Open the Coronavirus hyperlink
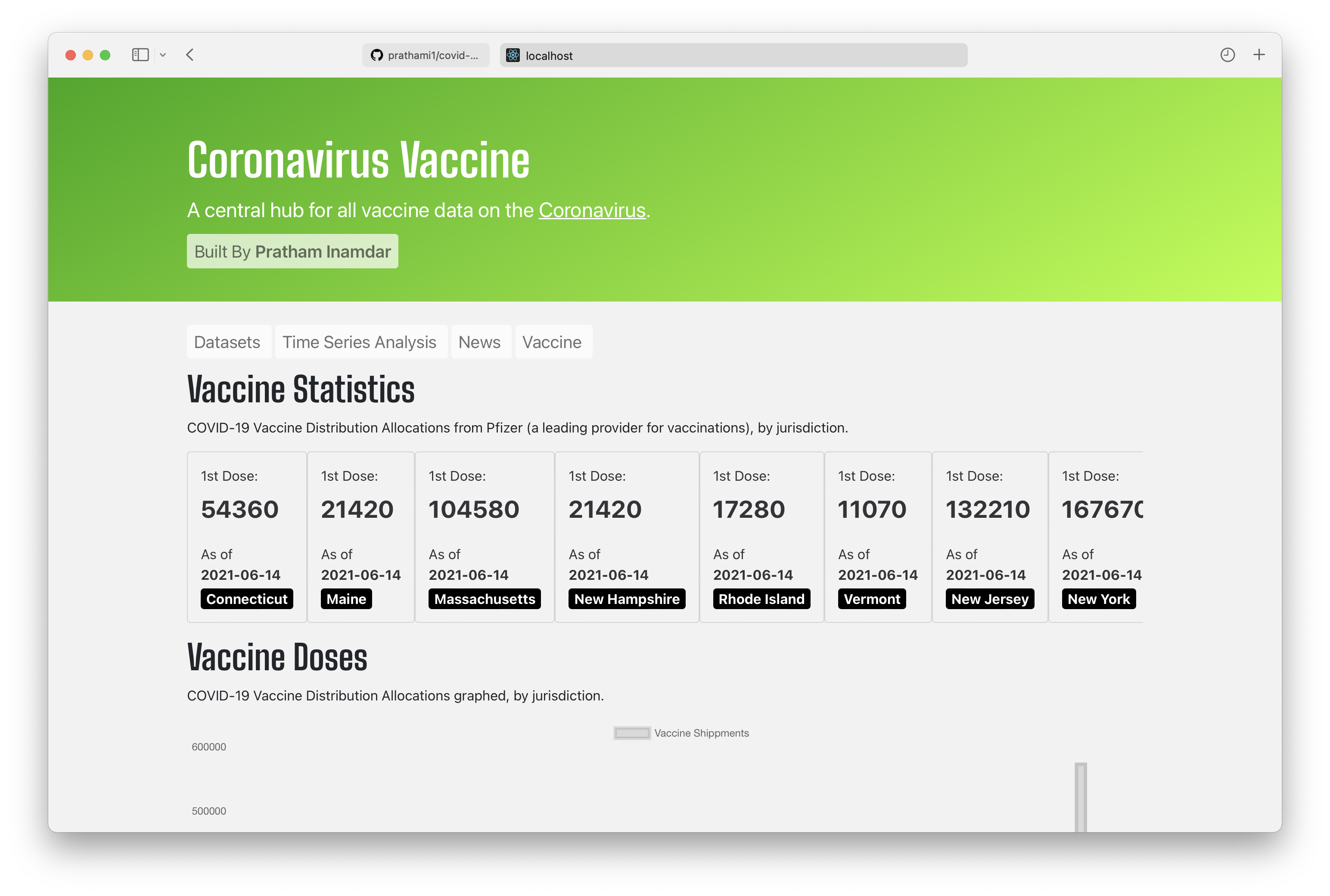This screenshot has width=1330, height=896. pos(592,210)
